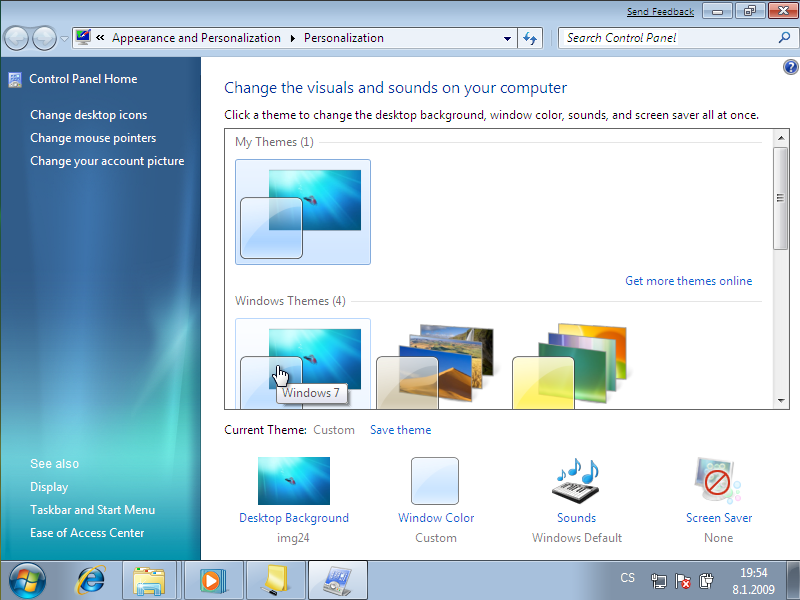This screenshot has height=600, width=800.
Task: Click Appearance and Personalization in the breadcrumb
Action: 196,38
